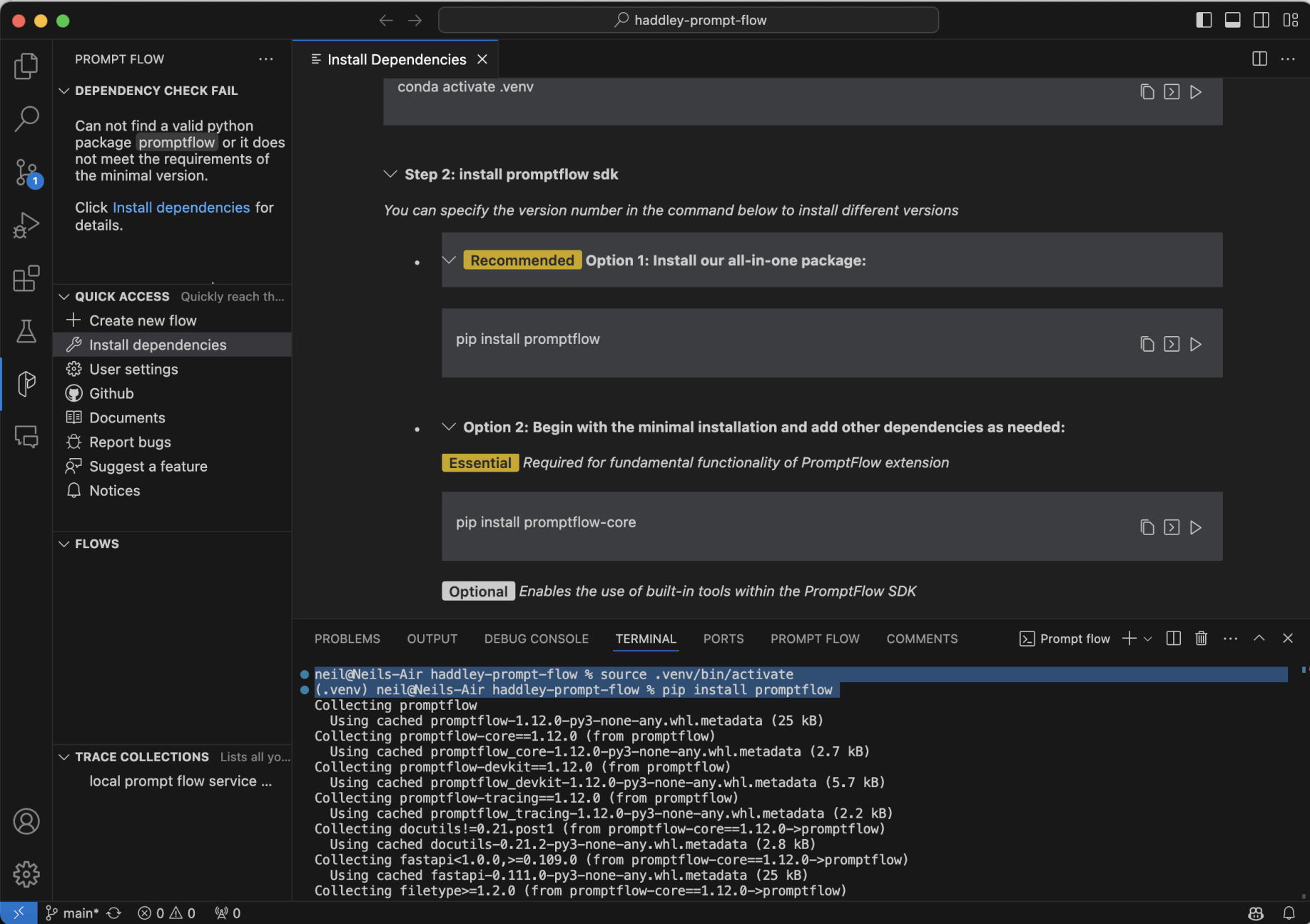Open notifications bell in status bar
The height and width of the screenshot is (924, 1310).
[1289, 913]
